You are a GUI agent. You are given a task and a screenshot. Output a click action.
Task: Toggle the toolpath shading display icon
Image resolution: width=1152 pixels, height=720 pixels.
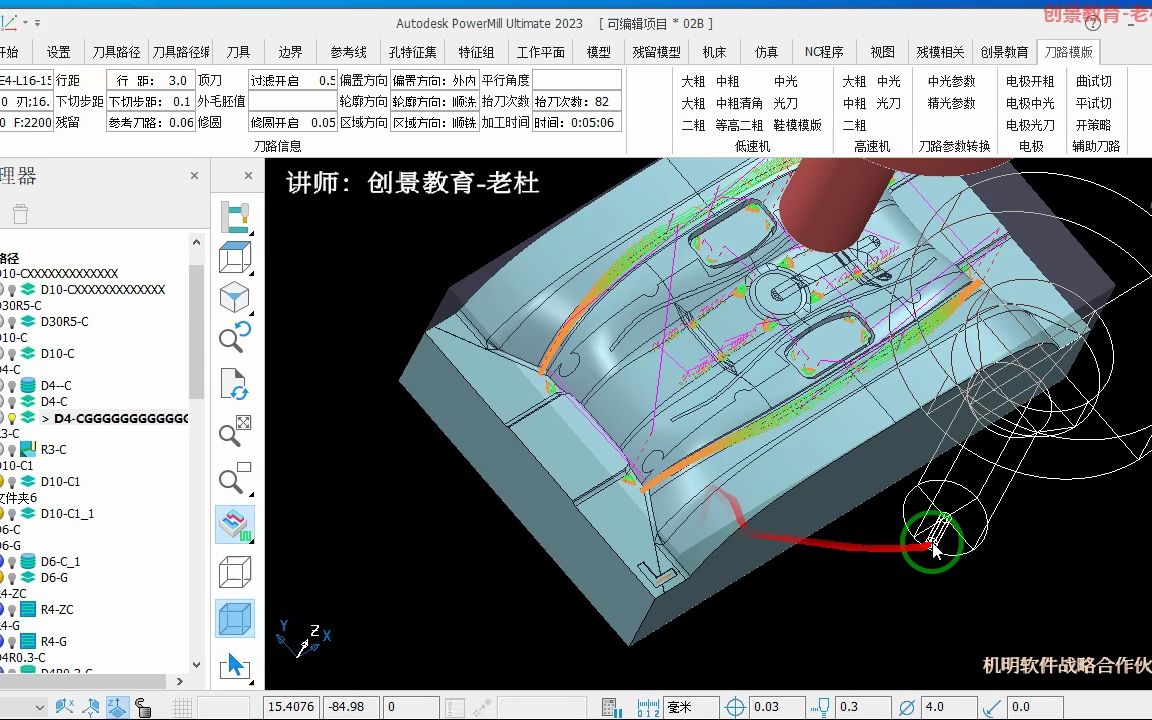coord(235,525)
